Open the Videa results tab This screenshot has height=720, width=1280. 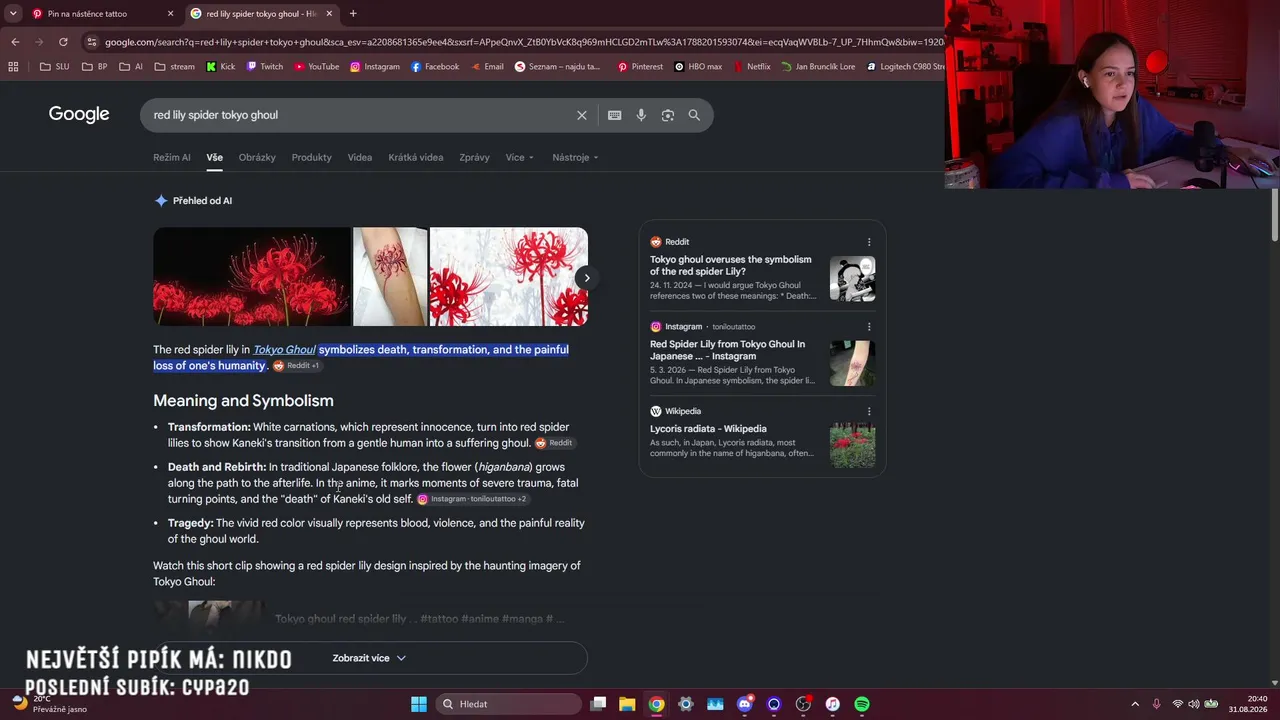360,157
